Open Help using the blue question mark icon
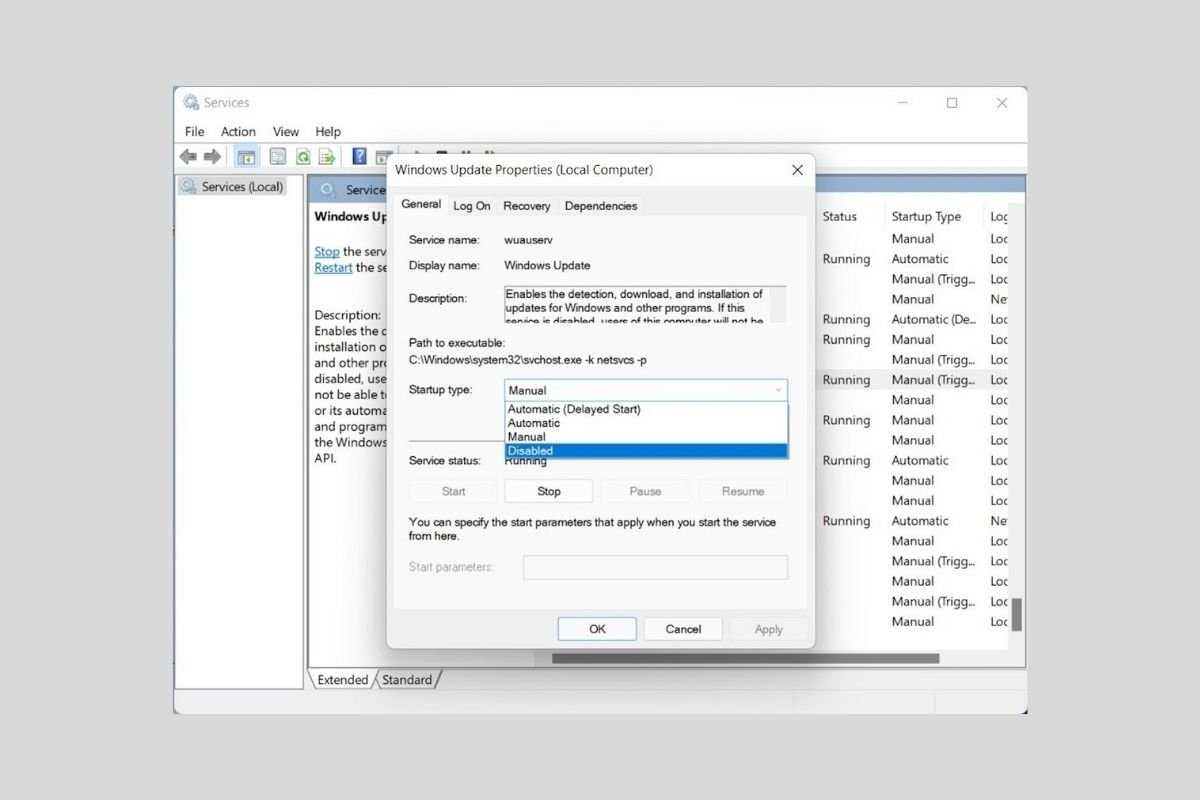1200x800 pixels. click(359, 156)
